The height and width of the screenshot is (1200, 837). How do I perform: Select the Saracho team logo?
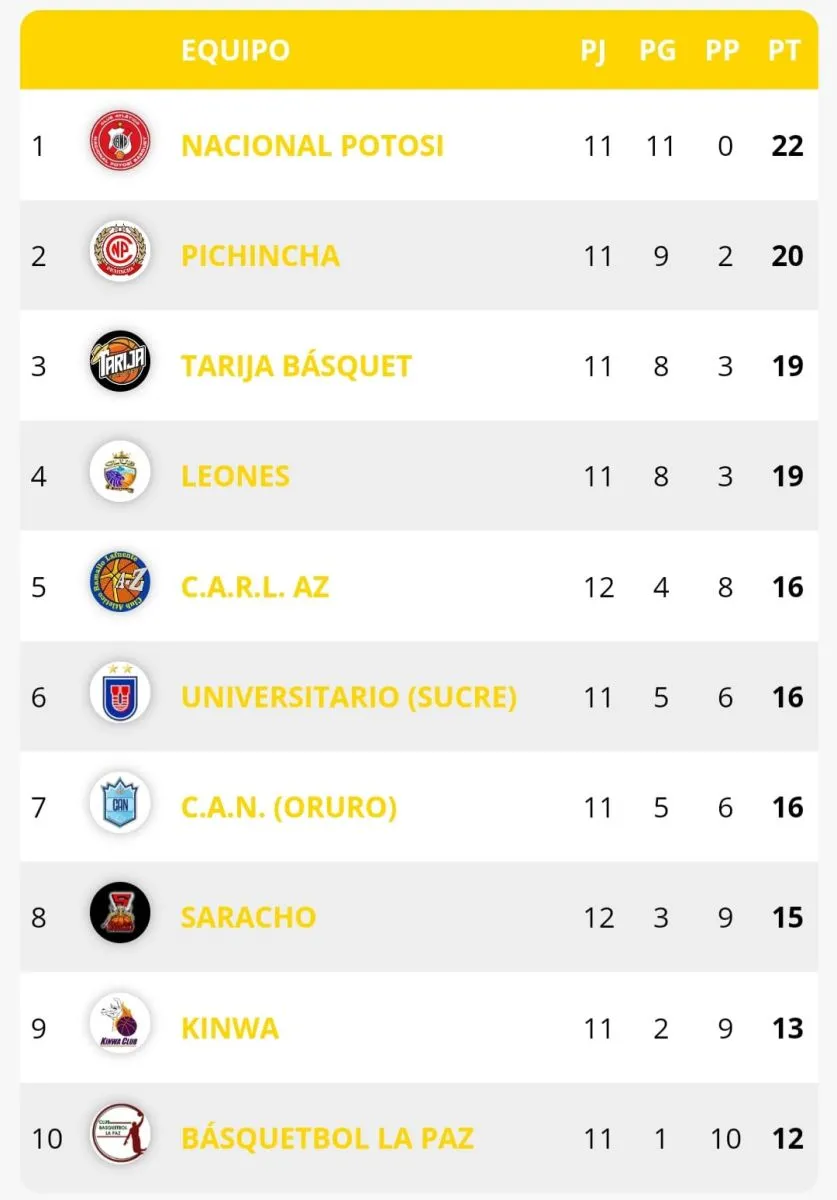120,916
